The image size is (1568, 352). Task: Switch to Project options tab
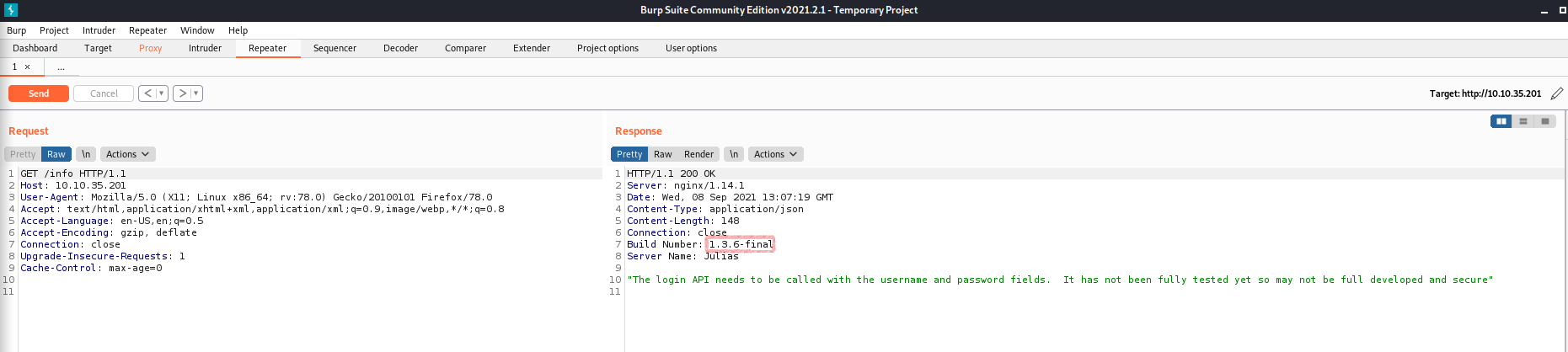pos(607,48)
